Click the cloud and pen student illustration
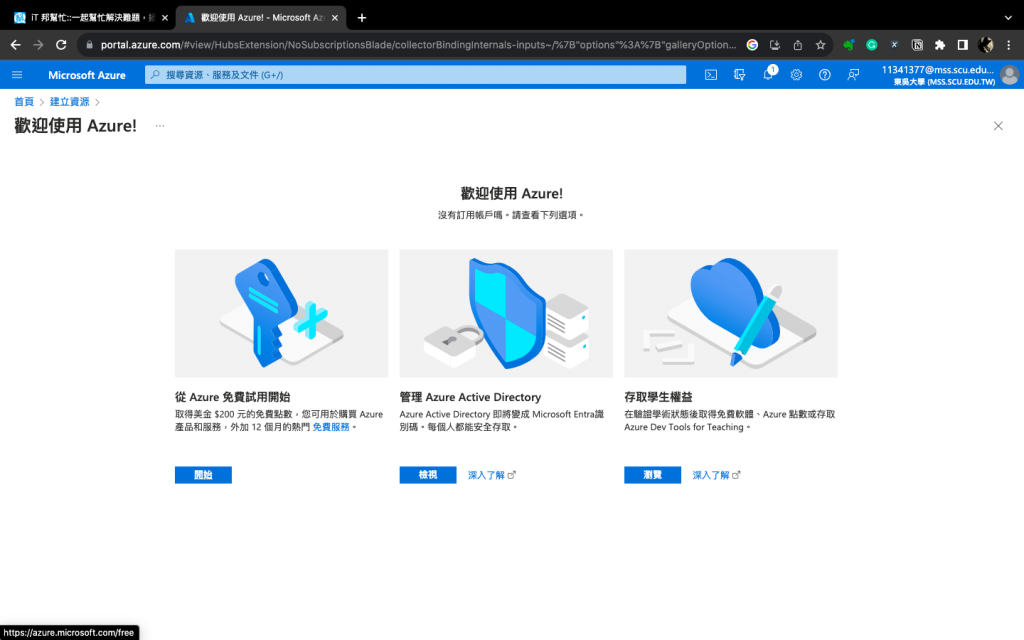1024x640 pixels. pyautogui.click(x=731, y=313)
